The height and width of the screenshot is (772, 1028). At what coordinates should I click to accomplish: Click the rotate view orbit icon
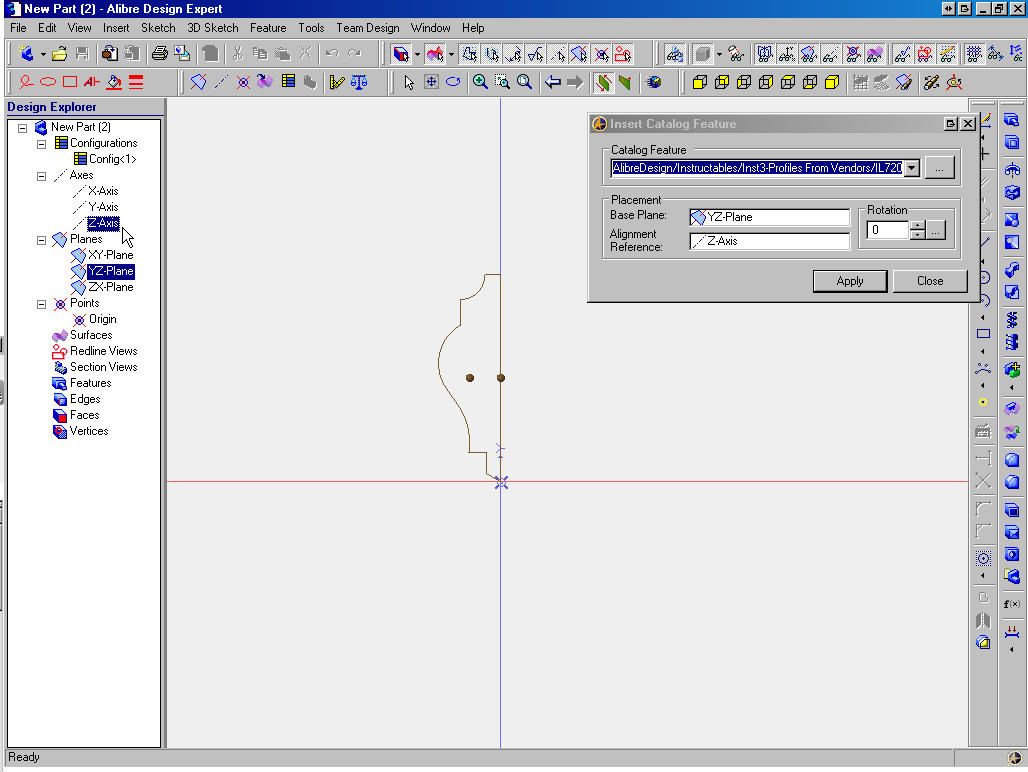453,82
